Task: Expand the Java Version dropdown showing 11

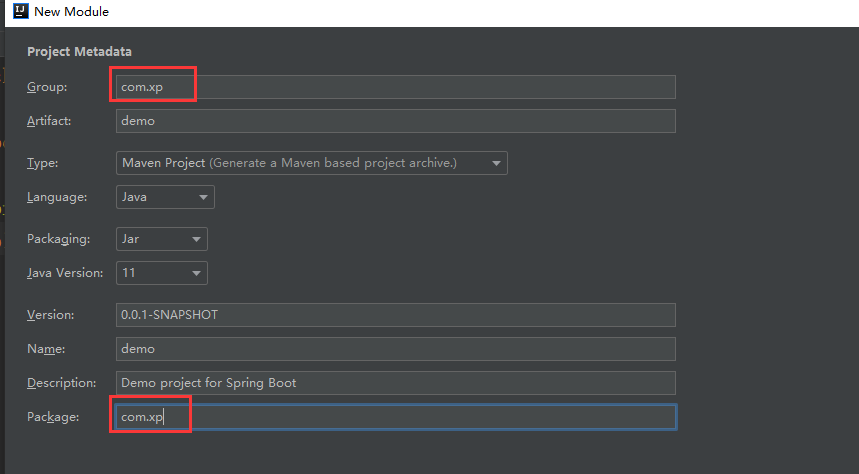Action: (162, 273)
